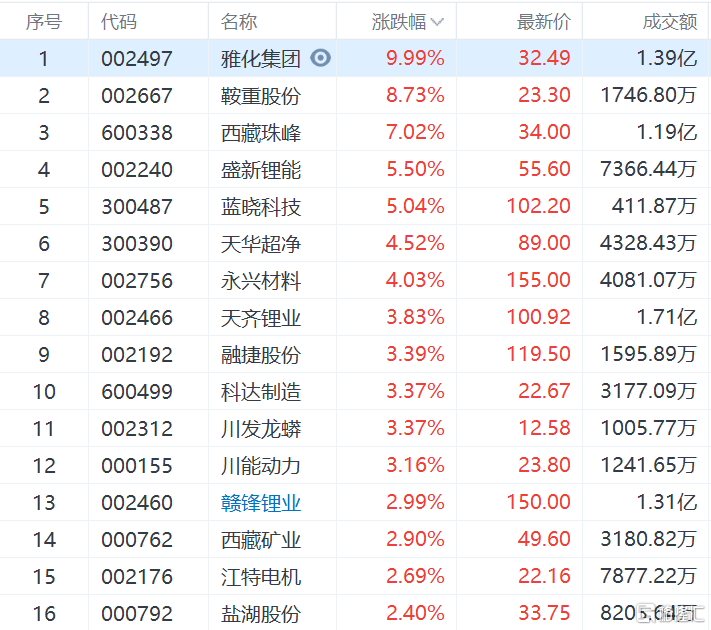
Task: Click the watch icon beside 雅化集团
Action: click(x=321, y=58)
